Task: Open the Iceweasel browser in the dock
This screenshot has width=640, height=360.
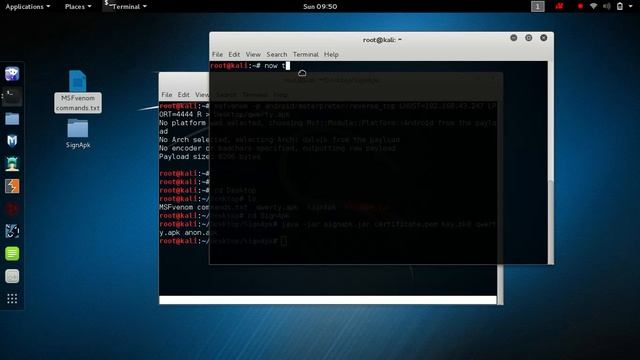Action: pyautogui.click(x=12, y=74)
